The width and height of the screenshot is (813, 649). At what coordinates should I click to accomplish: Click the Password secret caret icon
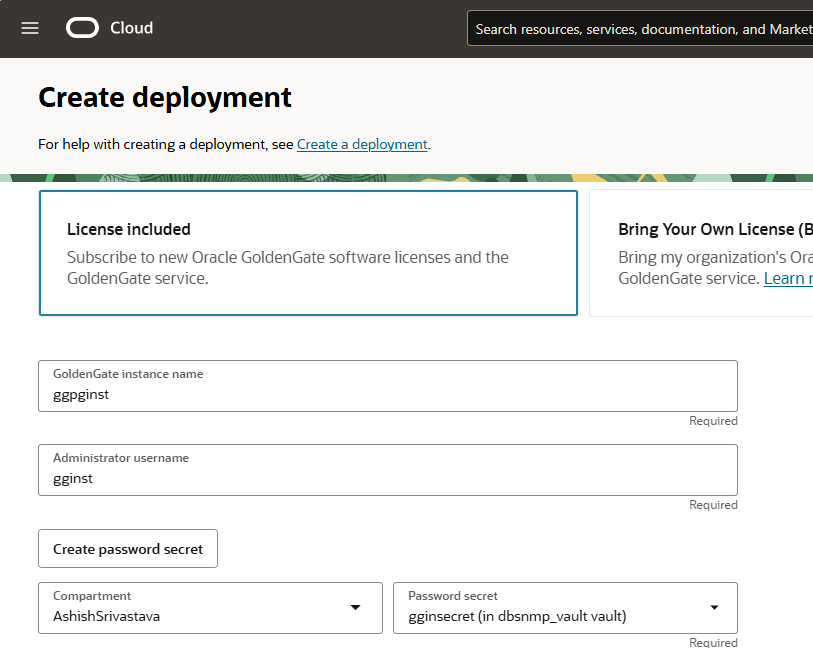click(714, 608)
